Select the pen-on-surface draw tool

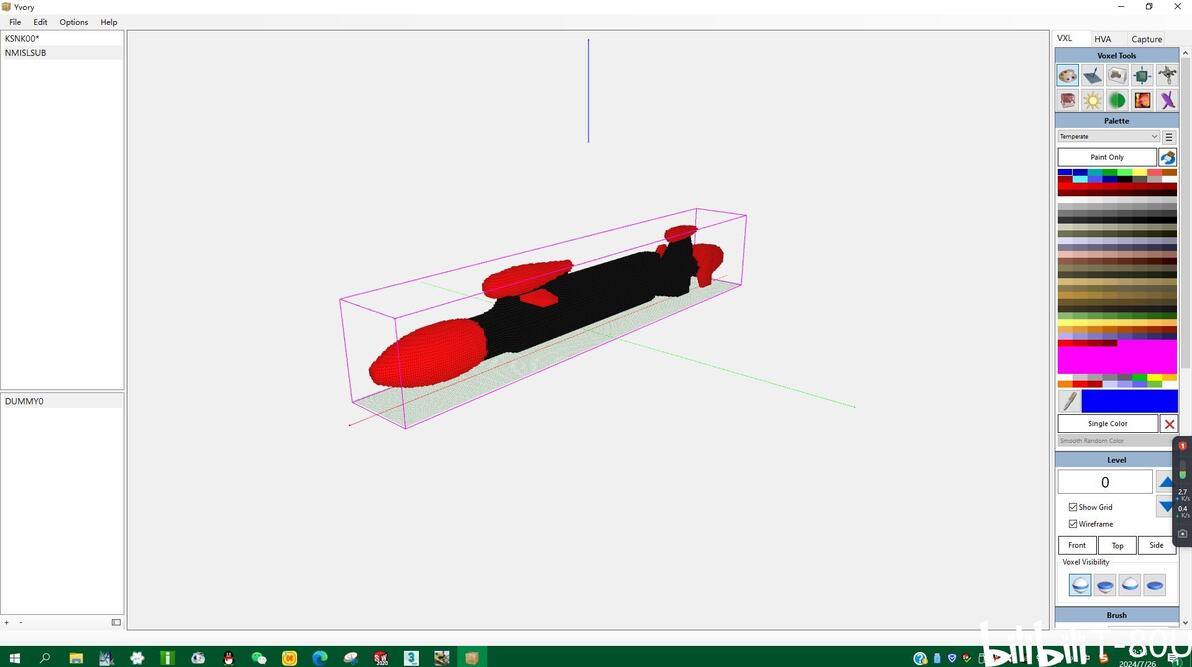click(1092, 75)
